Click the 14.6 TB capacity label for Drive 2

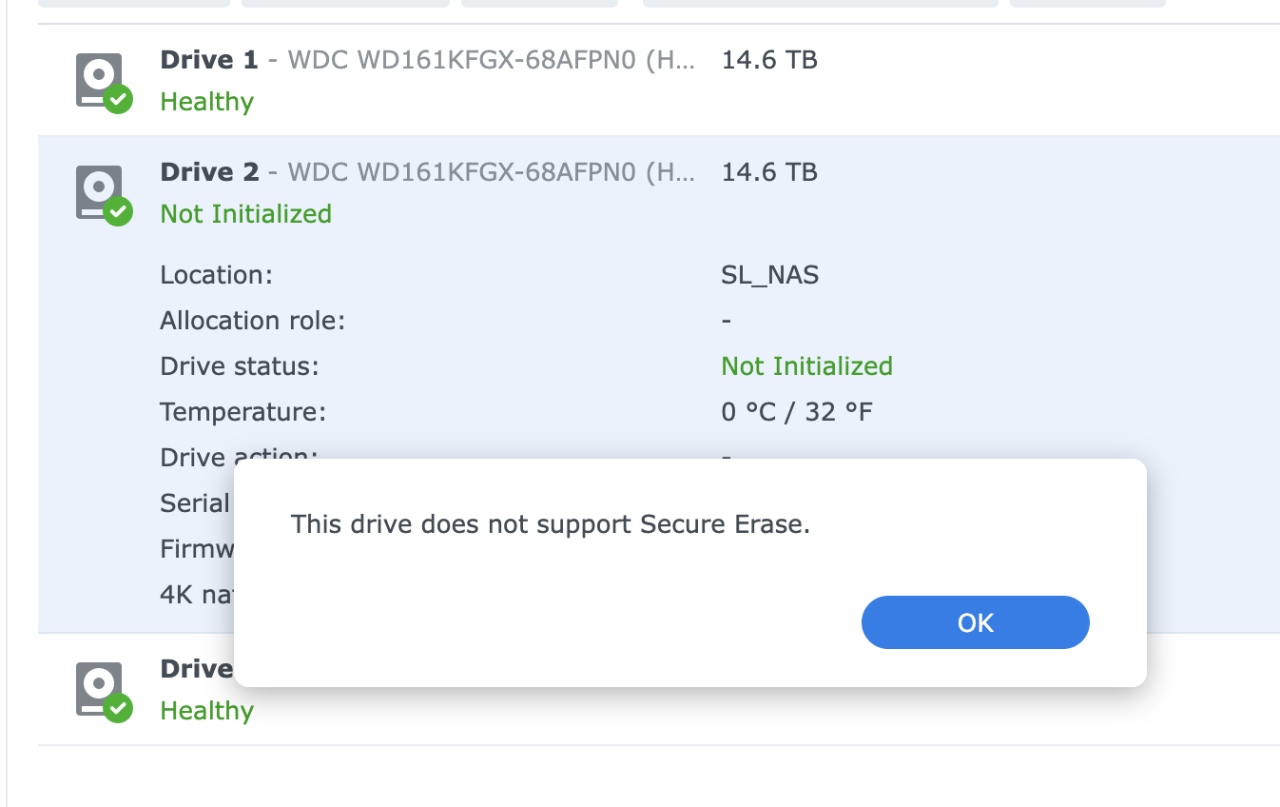(768, 172)
